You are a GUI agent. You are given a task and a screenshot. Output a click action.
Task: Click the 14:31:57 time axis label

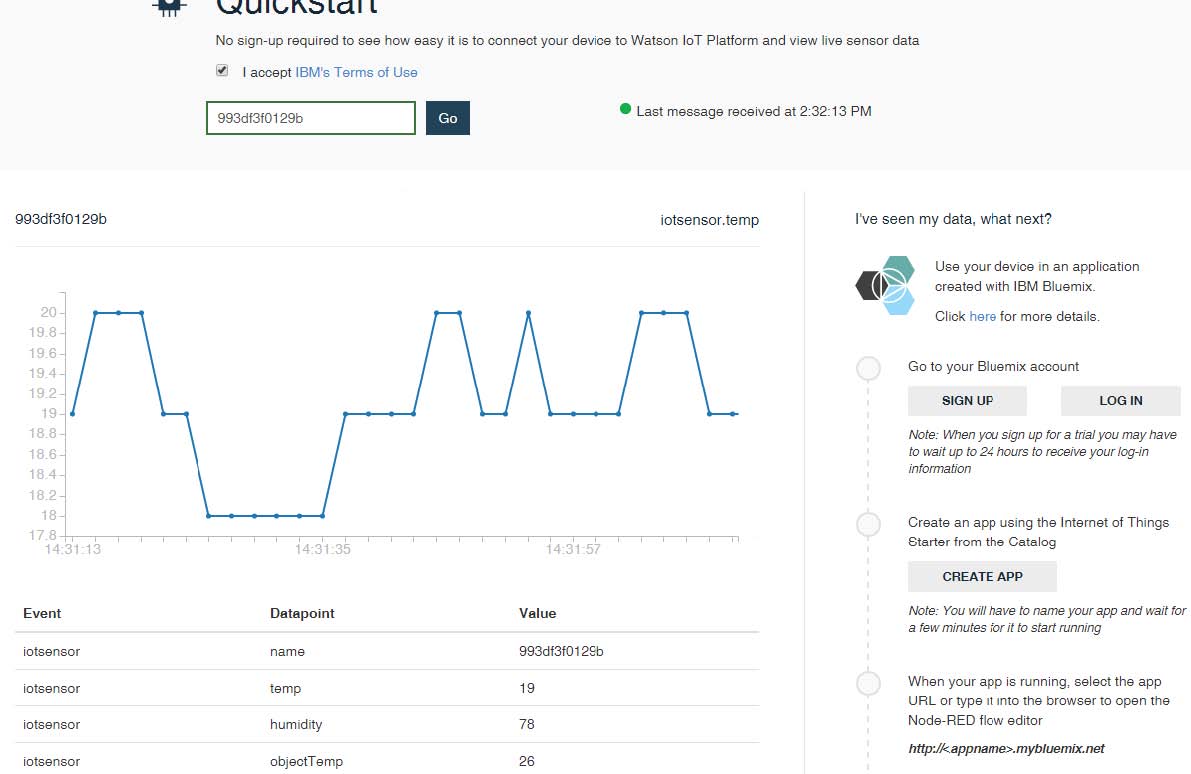pos(573,549)
